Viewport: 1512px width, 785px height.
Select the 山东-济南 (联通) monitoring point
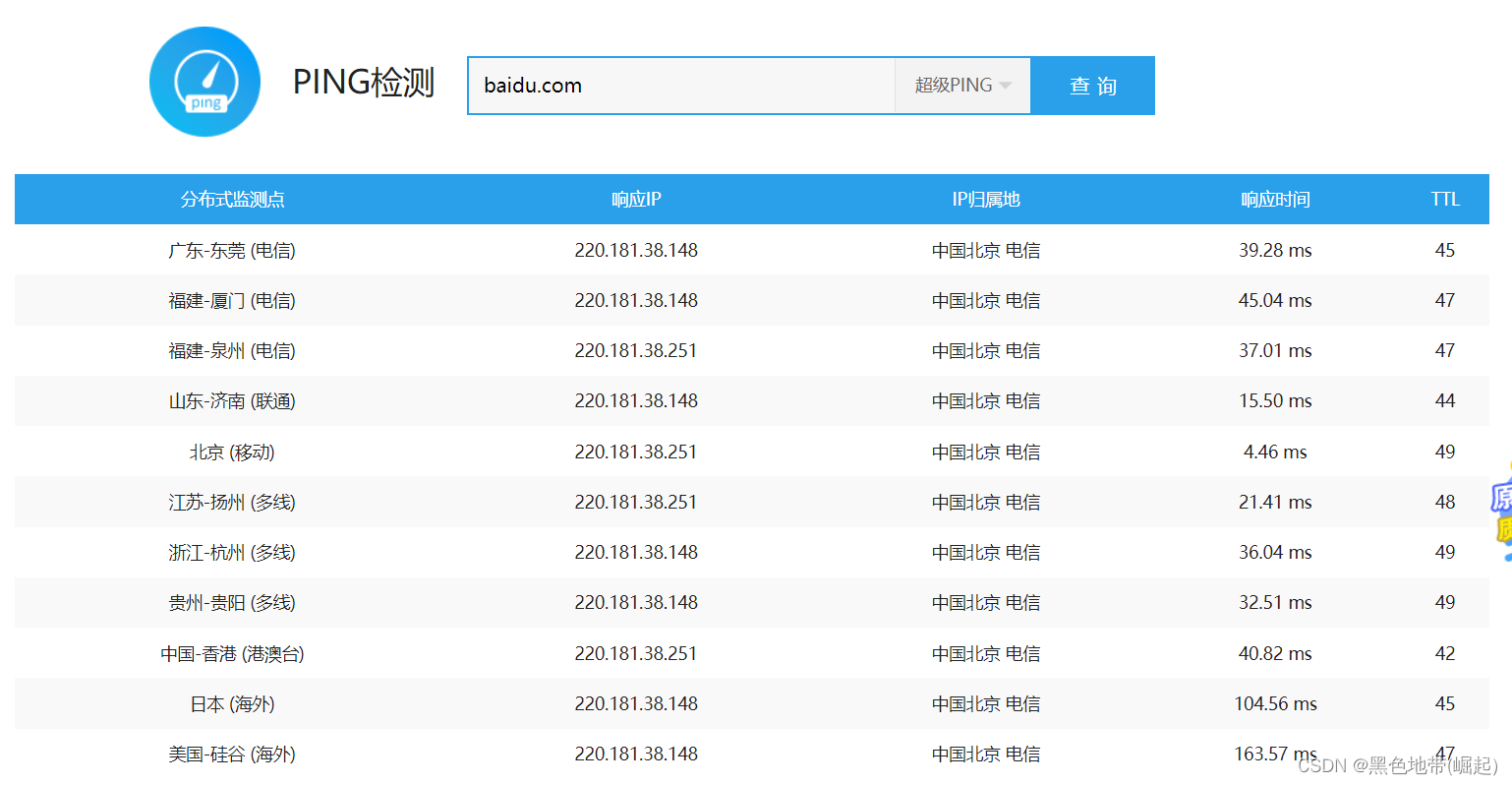[232, 401]
